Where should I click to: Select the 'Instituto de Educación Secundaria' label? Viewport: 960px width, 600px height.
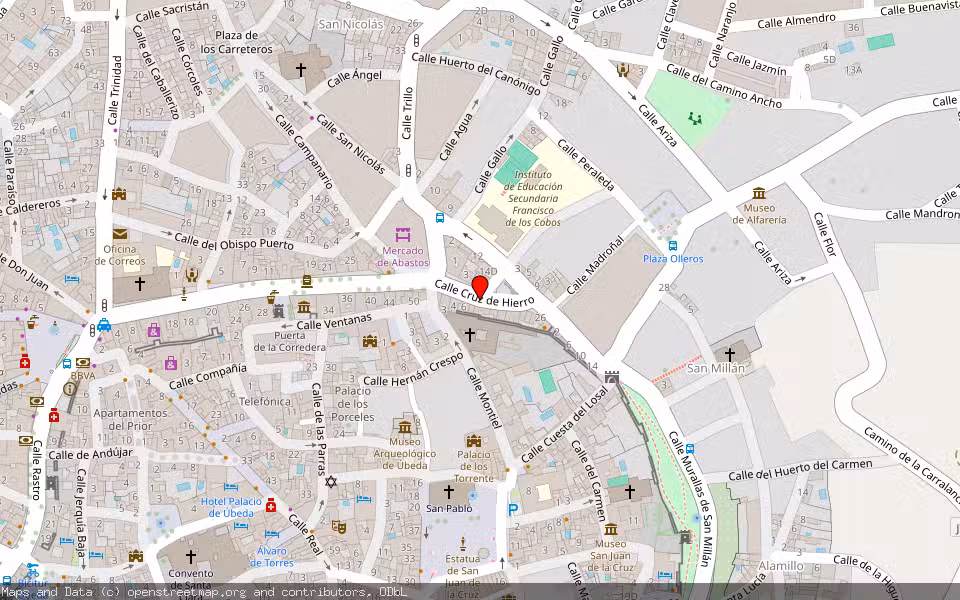point(534,198)
